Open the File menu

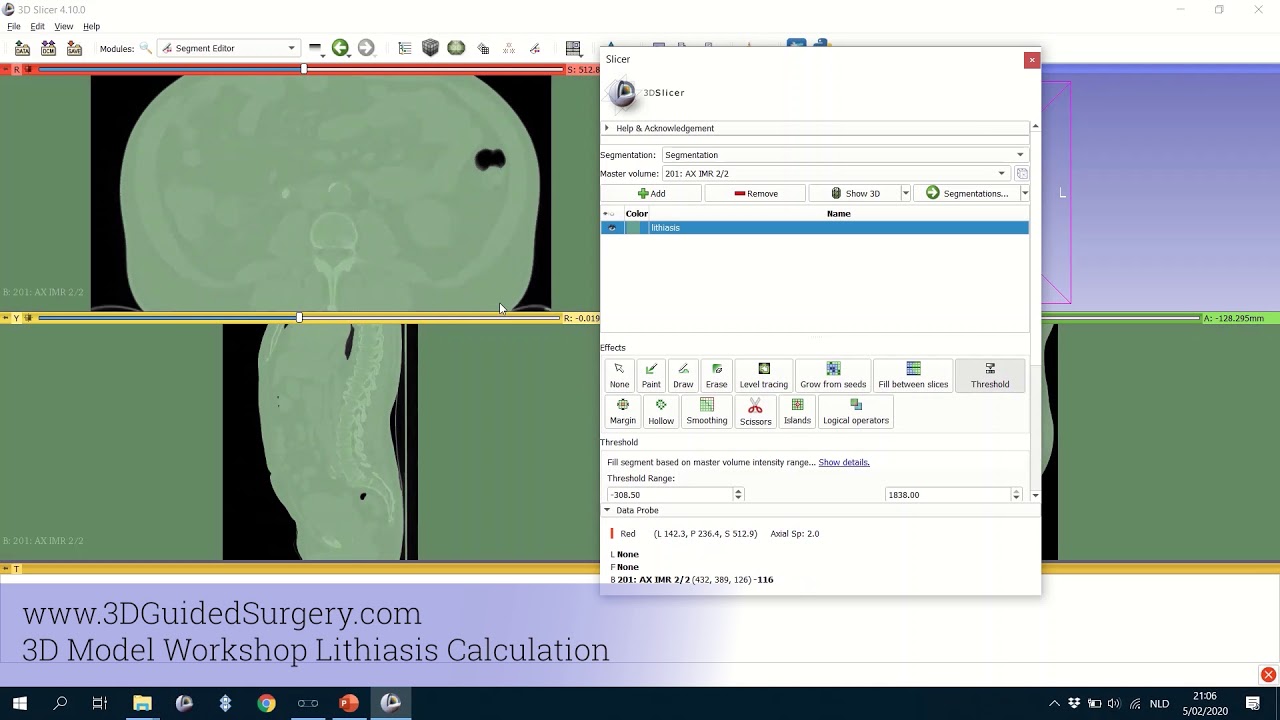pos(14,26)
